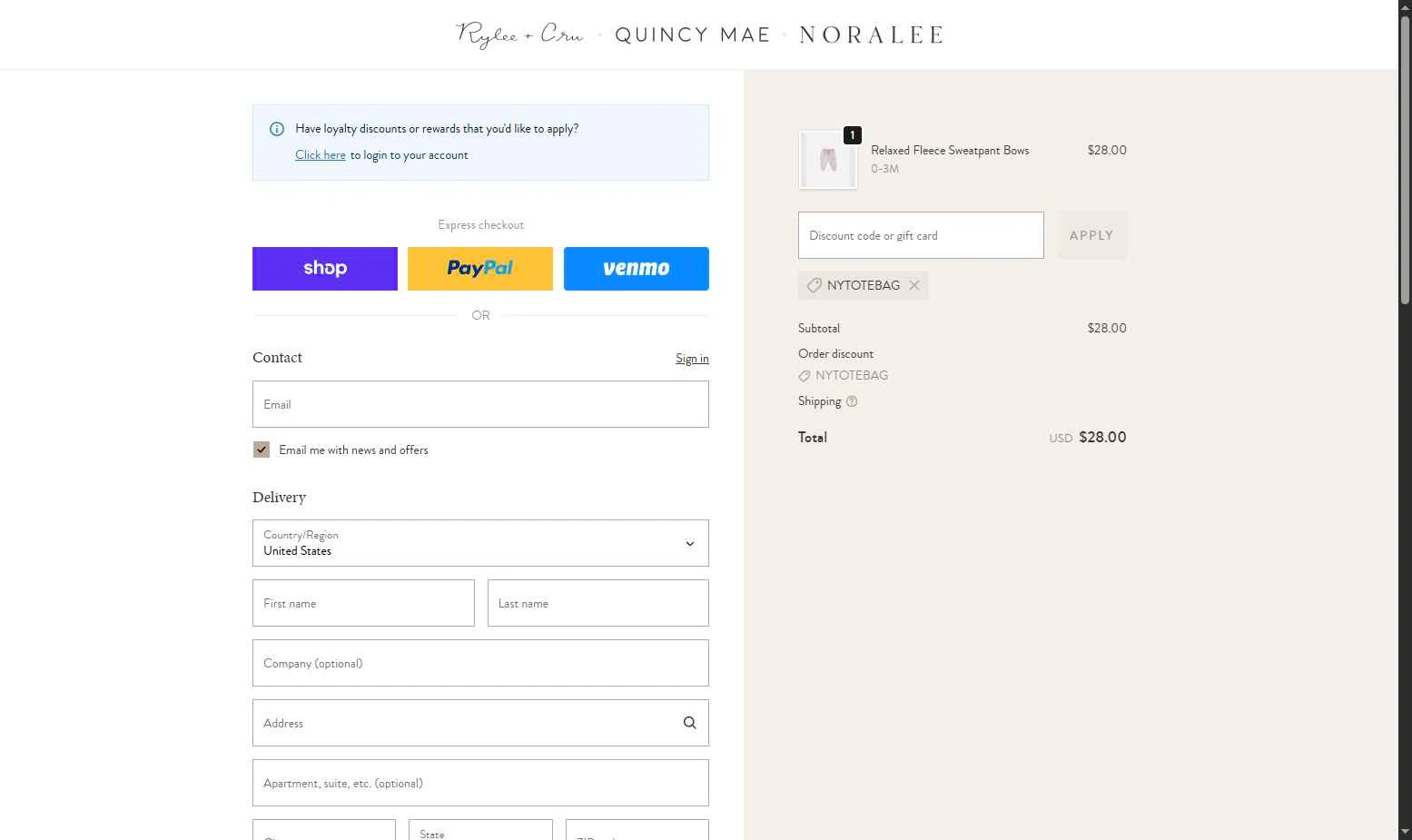Open the State dropdown
Viewport: 1412px width, 840px height.
480,830
